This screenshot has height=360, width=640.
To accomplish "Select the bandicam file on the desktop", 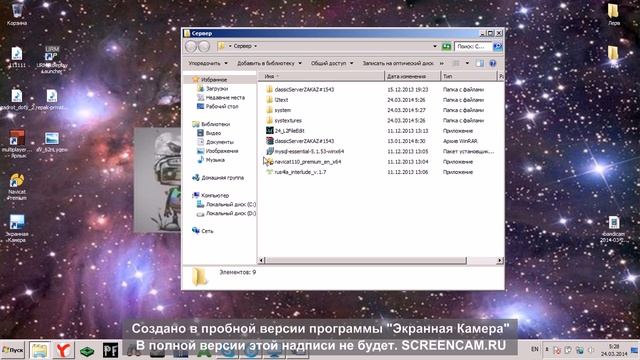I will tap(613, 229).
